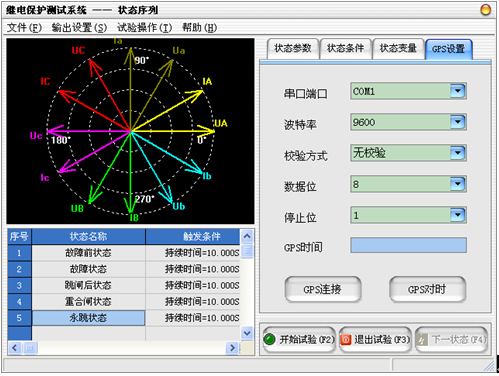499x376 pixels.
Task: Open the 输出设置(S) menu
Action: (79, 28)
